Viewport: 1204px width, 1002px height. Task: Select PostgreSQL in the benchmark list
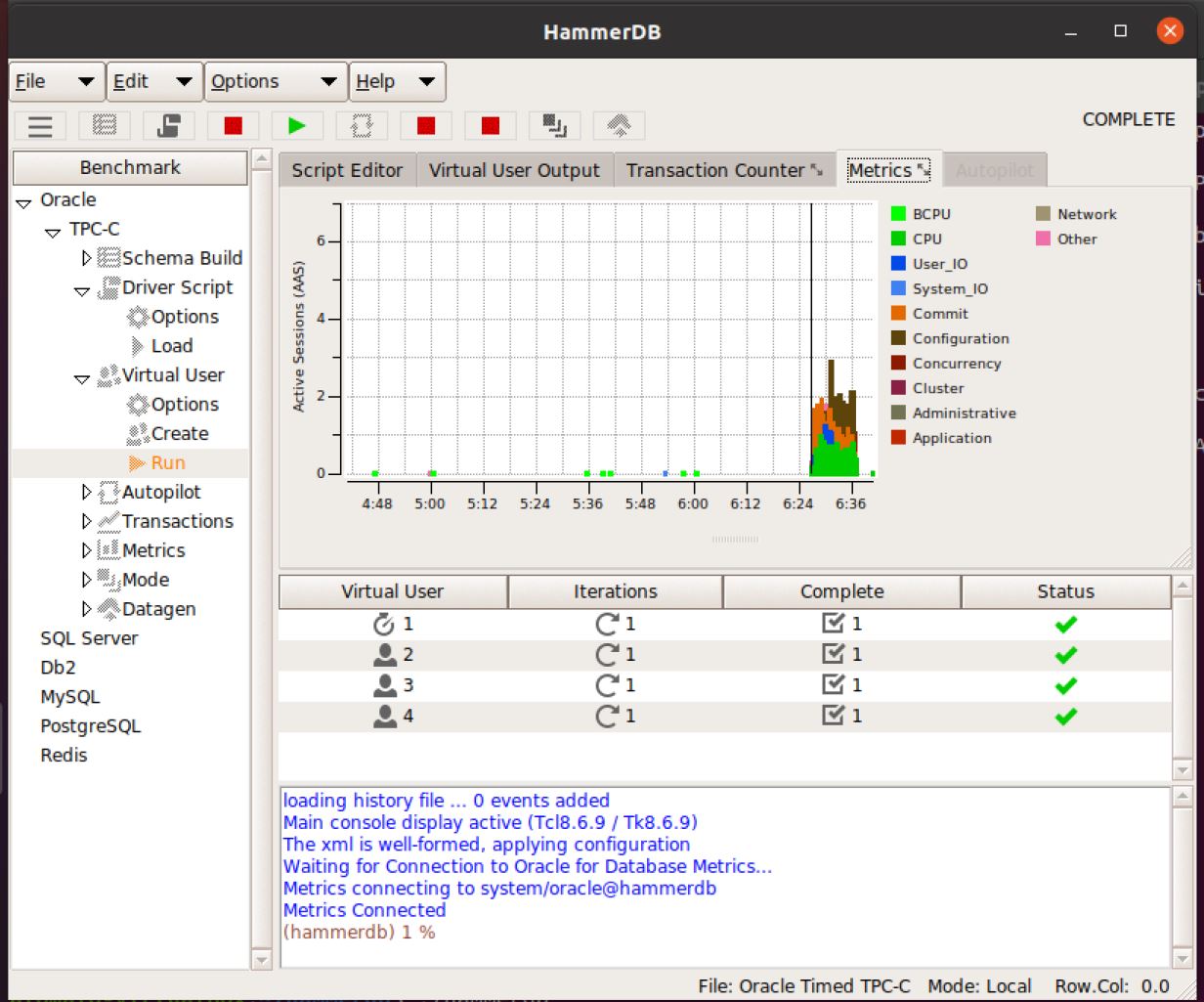(x=90, y=726)
